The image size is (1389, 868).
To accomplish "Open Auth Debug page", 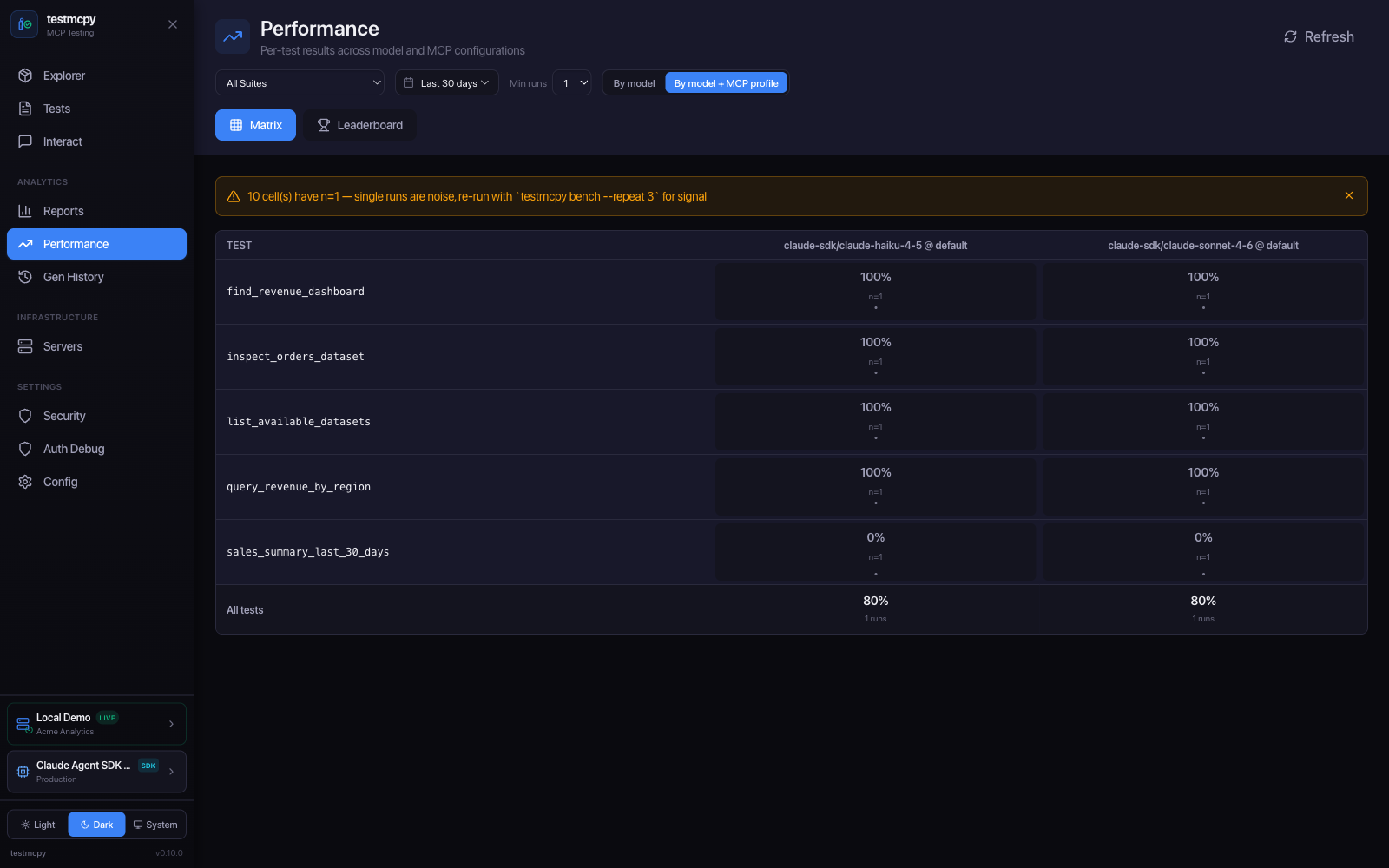I will click(96, 449).
